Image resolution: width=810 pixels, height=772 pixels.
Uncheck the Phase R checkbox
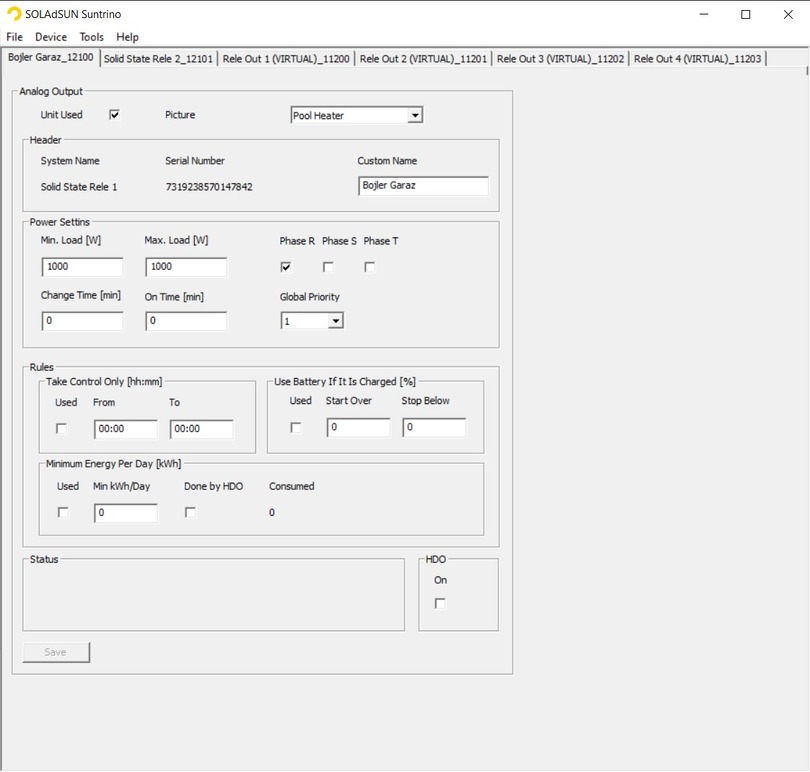point(286,267)
